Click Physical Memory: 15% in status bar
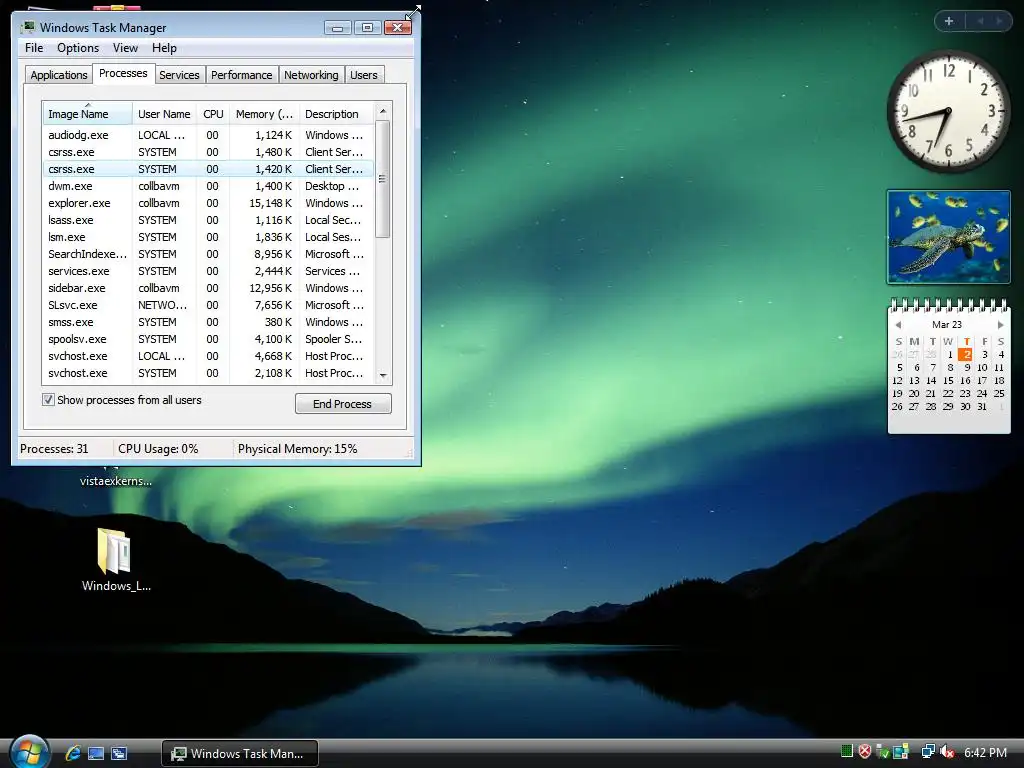 (298, 449)
